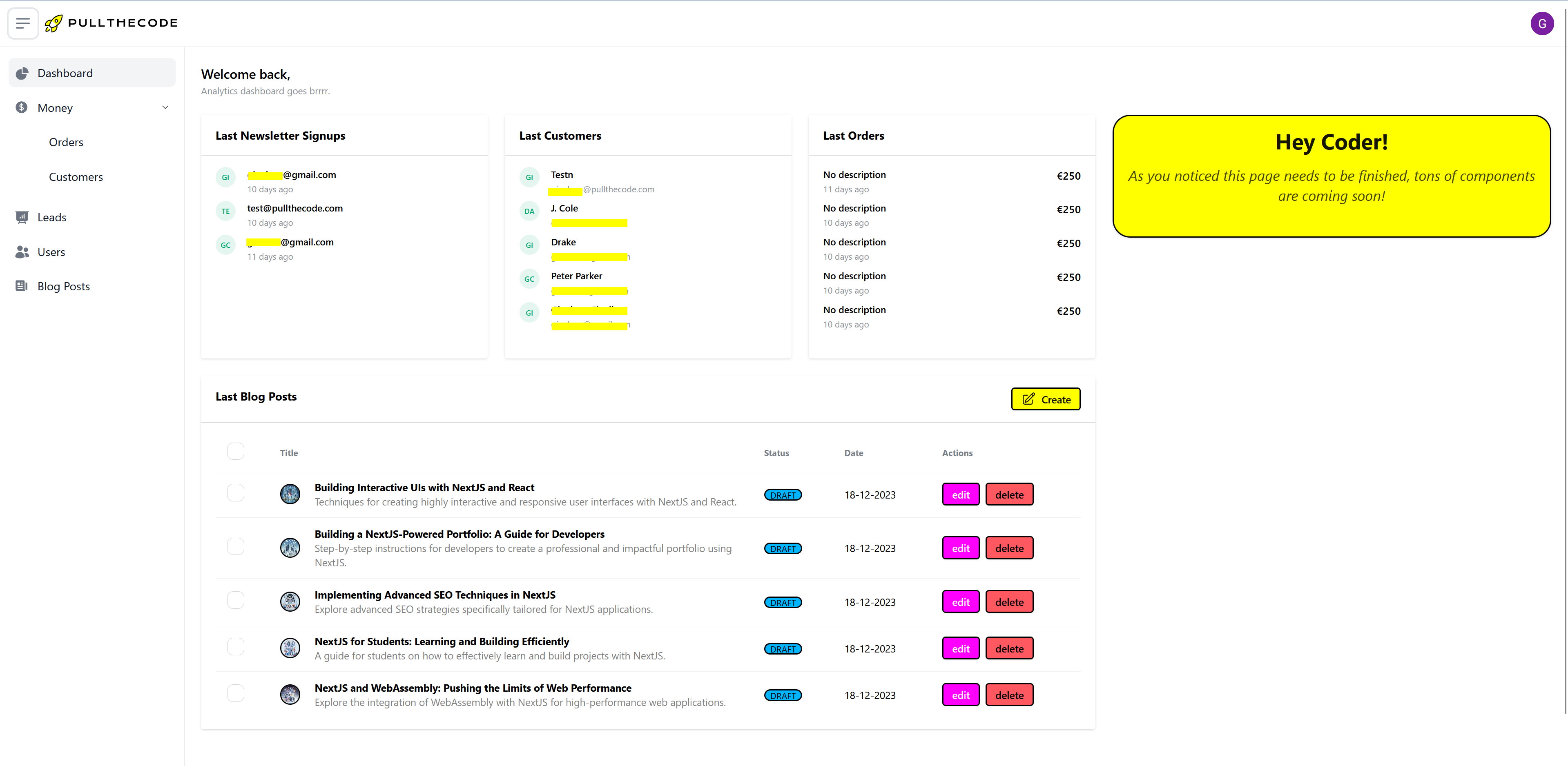
Task: Check the box for Building Interactive UIs post
Action: tap(236, 493)
